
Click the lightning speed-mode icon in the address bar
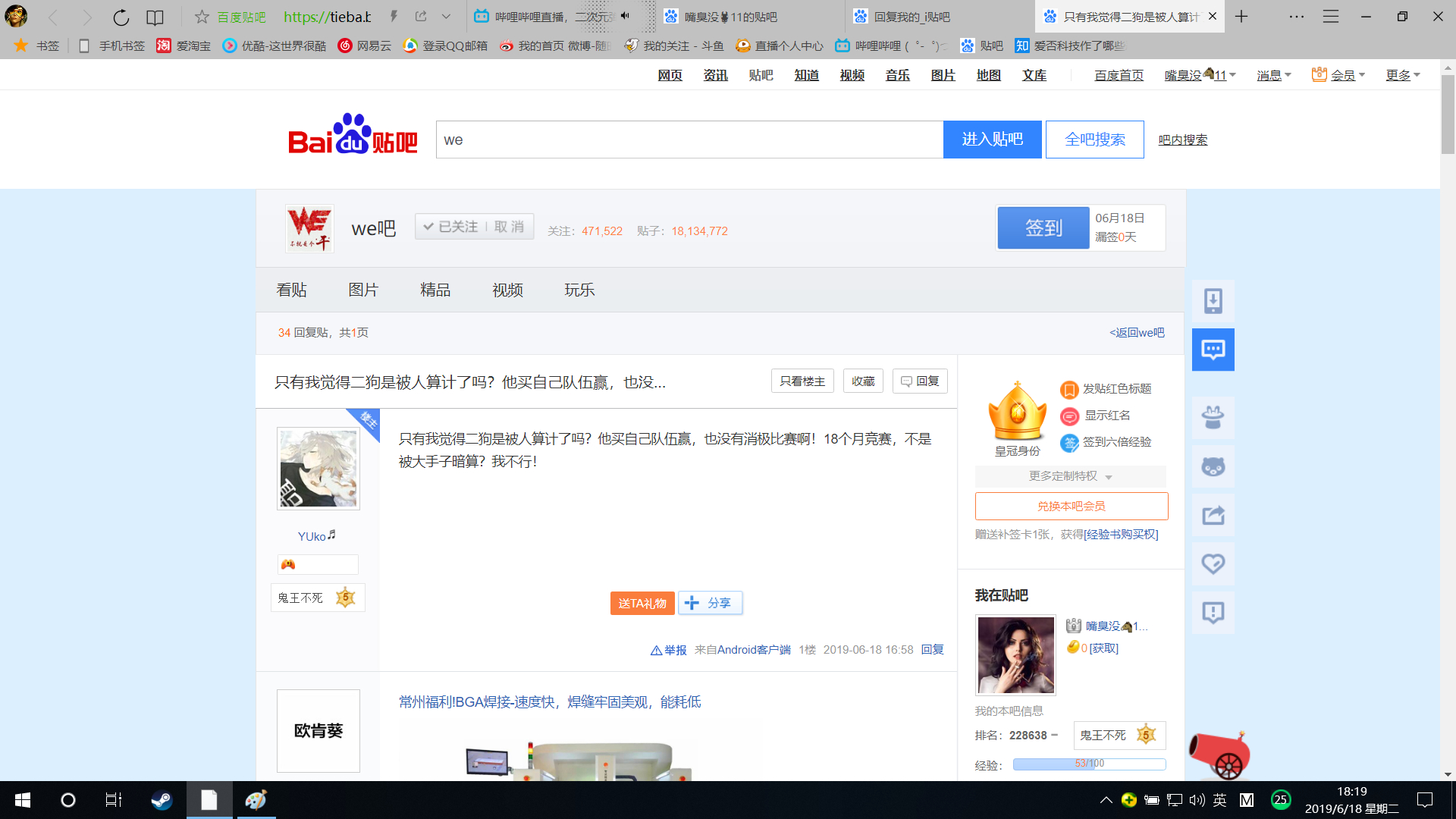pos(394,16)
